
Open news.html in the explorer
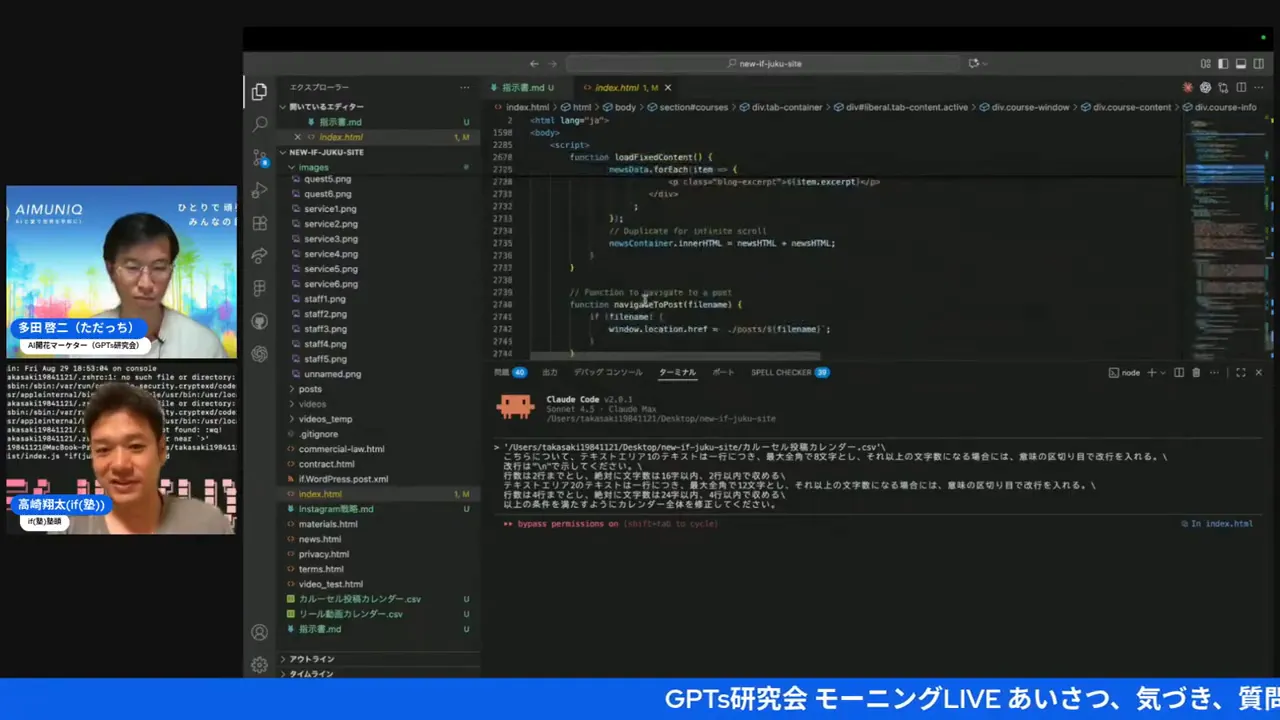[x=319, y=539]
